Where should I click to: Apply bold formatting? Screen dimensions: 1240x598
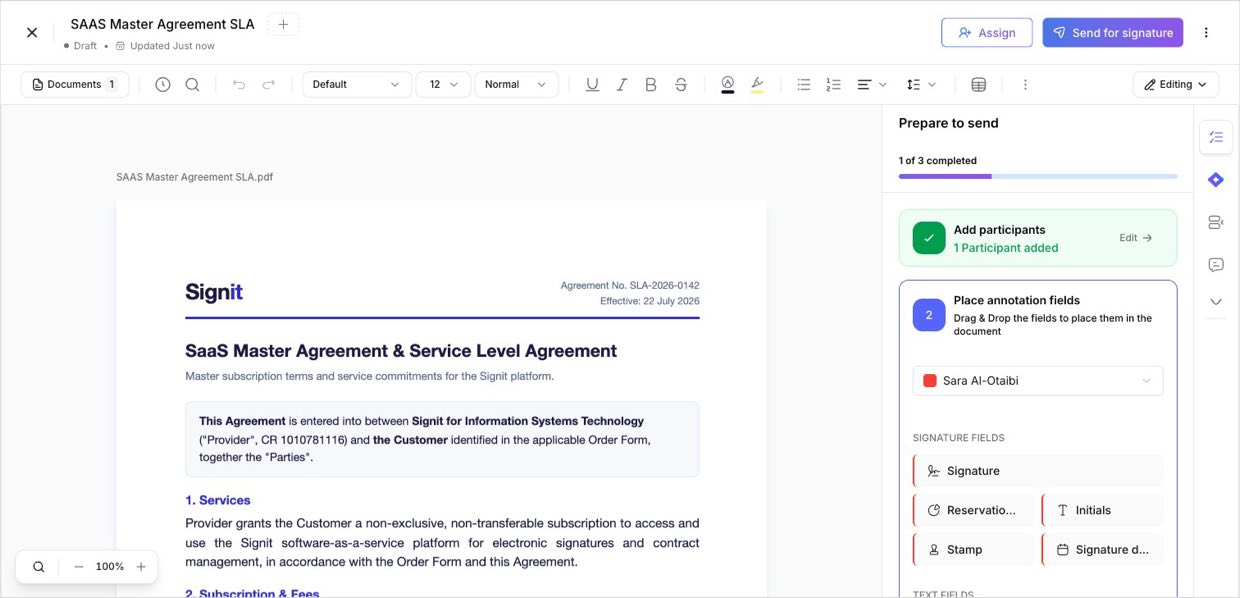[x=651, y=85]
